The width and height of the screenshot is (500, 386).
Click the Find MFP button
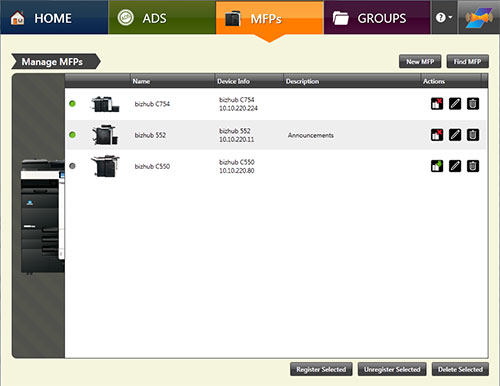tap(467, 61)
